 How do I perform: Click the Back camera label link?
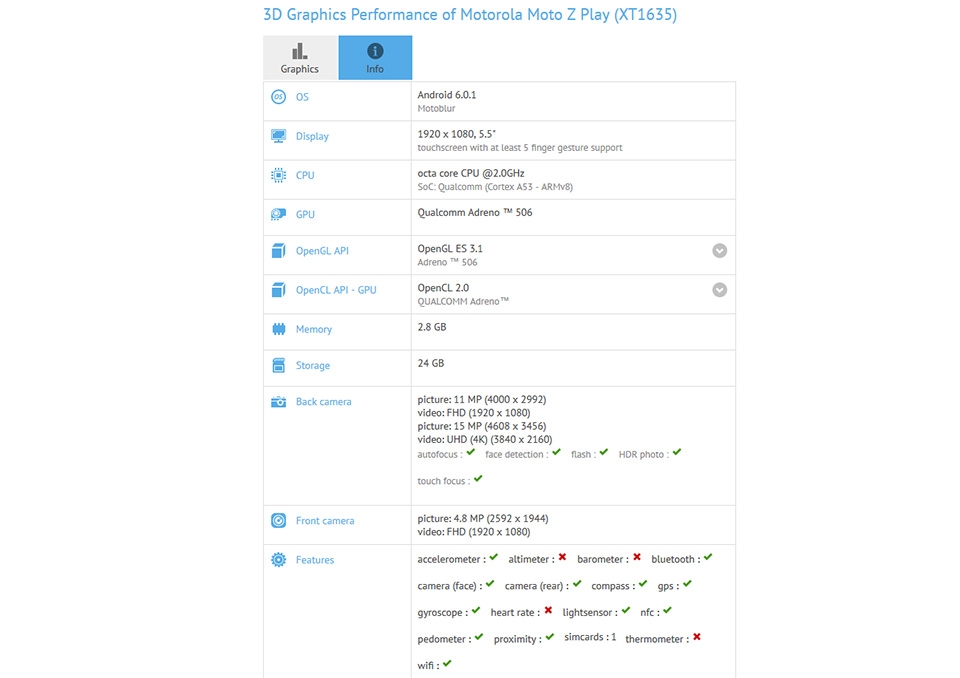(323, 402)
